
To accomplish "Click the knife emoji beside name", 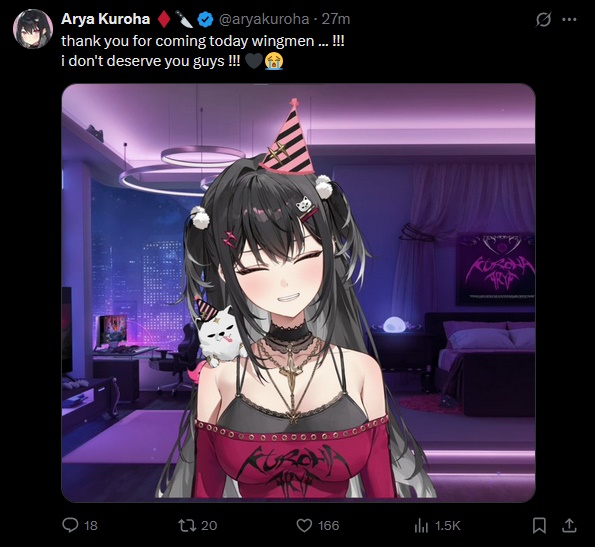I will click(x=184, y=19).
